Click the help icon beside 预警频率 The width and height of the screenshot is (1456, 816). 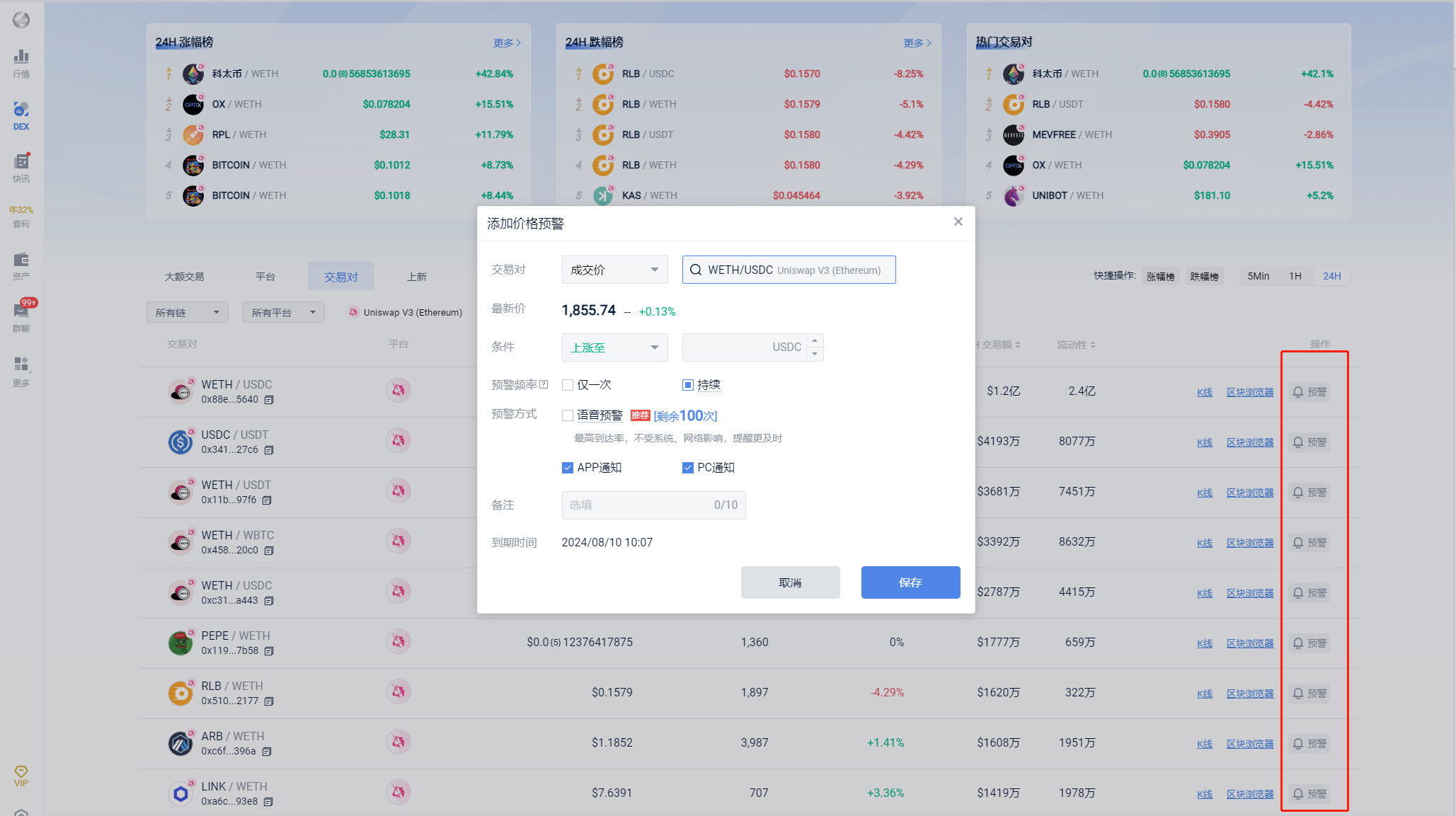pos(544,384)
